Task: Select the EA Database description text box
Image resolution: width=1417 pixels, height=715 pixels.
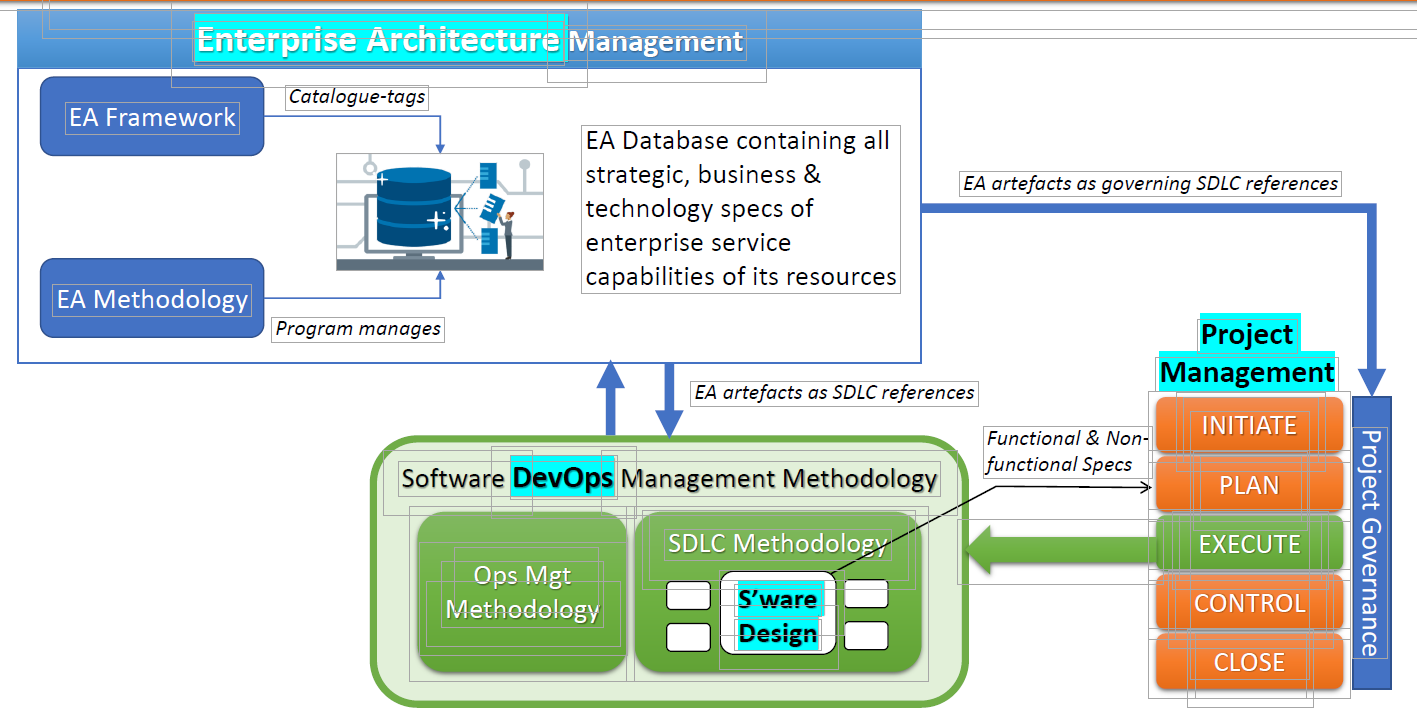Action: [x=741, y=209]
